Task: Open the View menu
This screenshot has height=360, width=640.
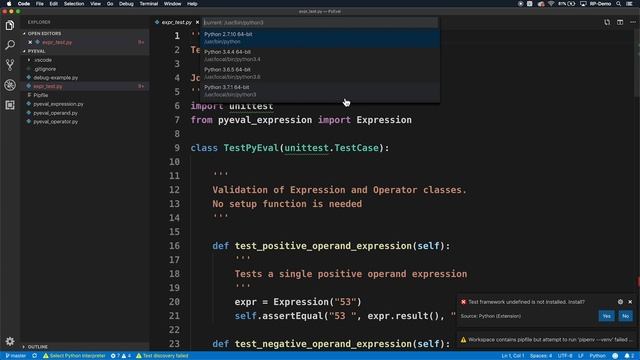Action: click(x=96, y=4)
